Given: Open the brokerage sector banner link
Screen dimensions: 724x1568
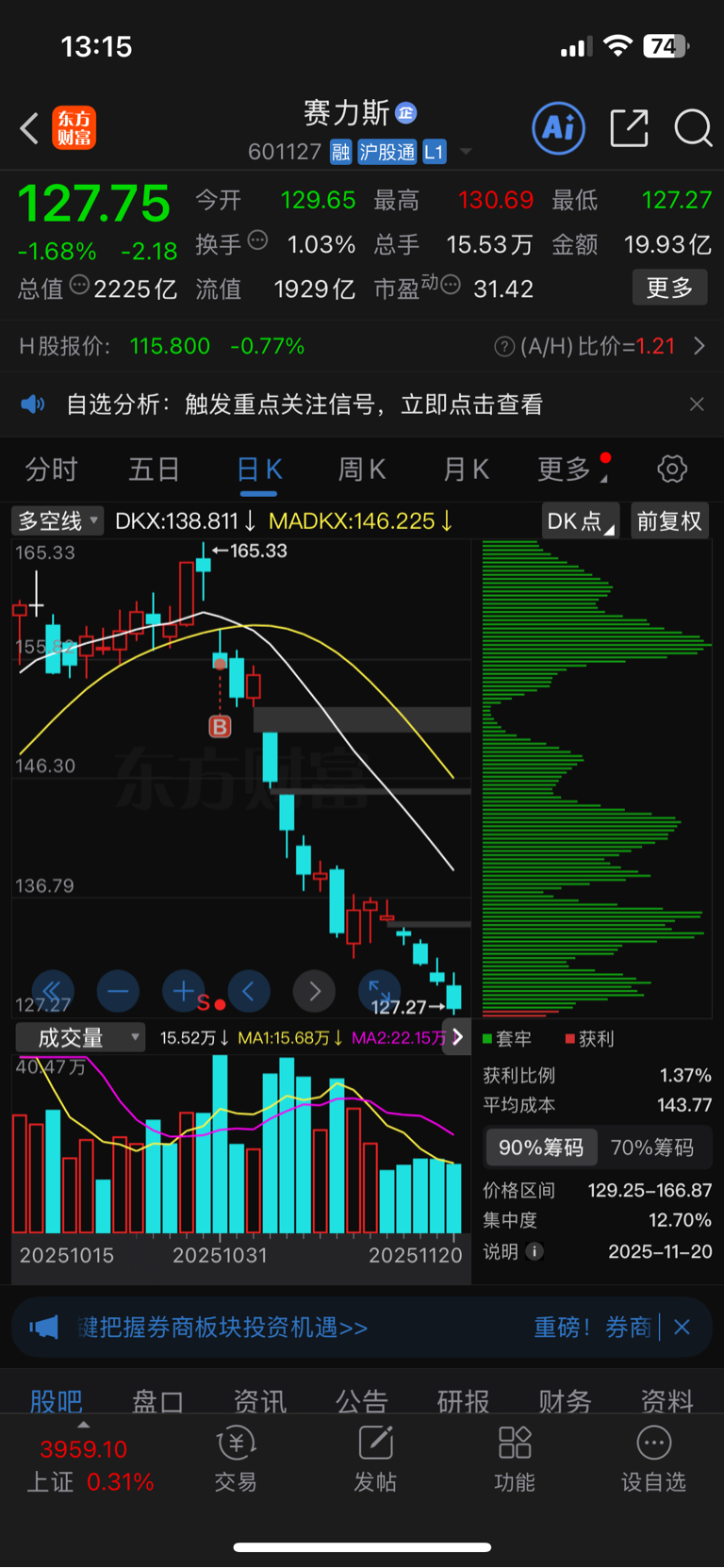Looking at the screenshot, I should 222,1328.
